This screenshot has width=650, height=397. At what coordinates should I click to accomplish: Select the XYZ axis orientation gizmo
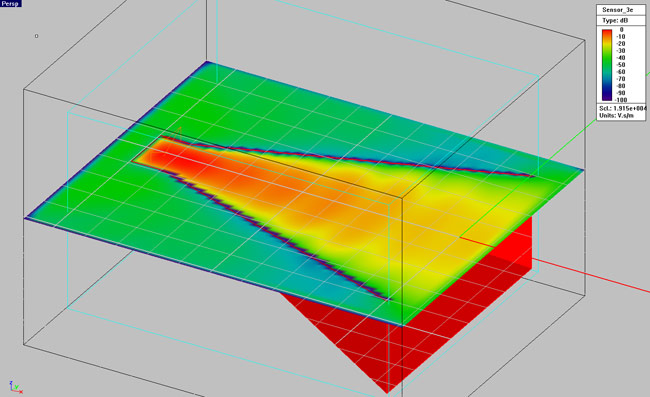click(x=16, y=387)
